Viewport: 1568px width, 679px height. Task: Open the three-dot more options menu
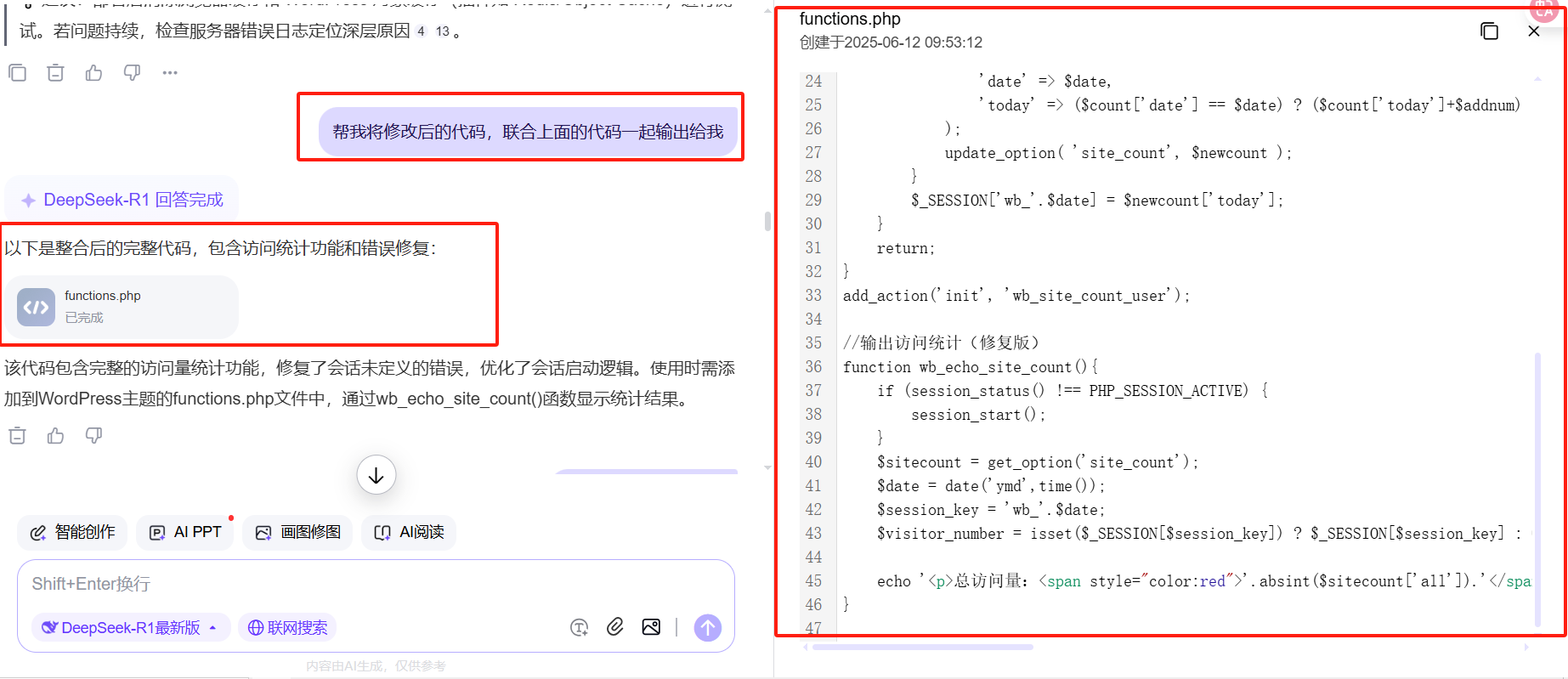170,73
